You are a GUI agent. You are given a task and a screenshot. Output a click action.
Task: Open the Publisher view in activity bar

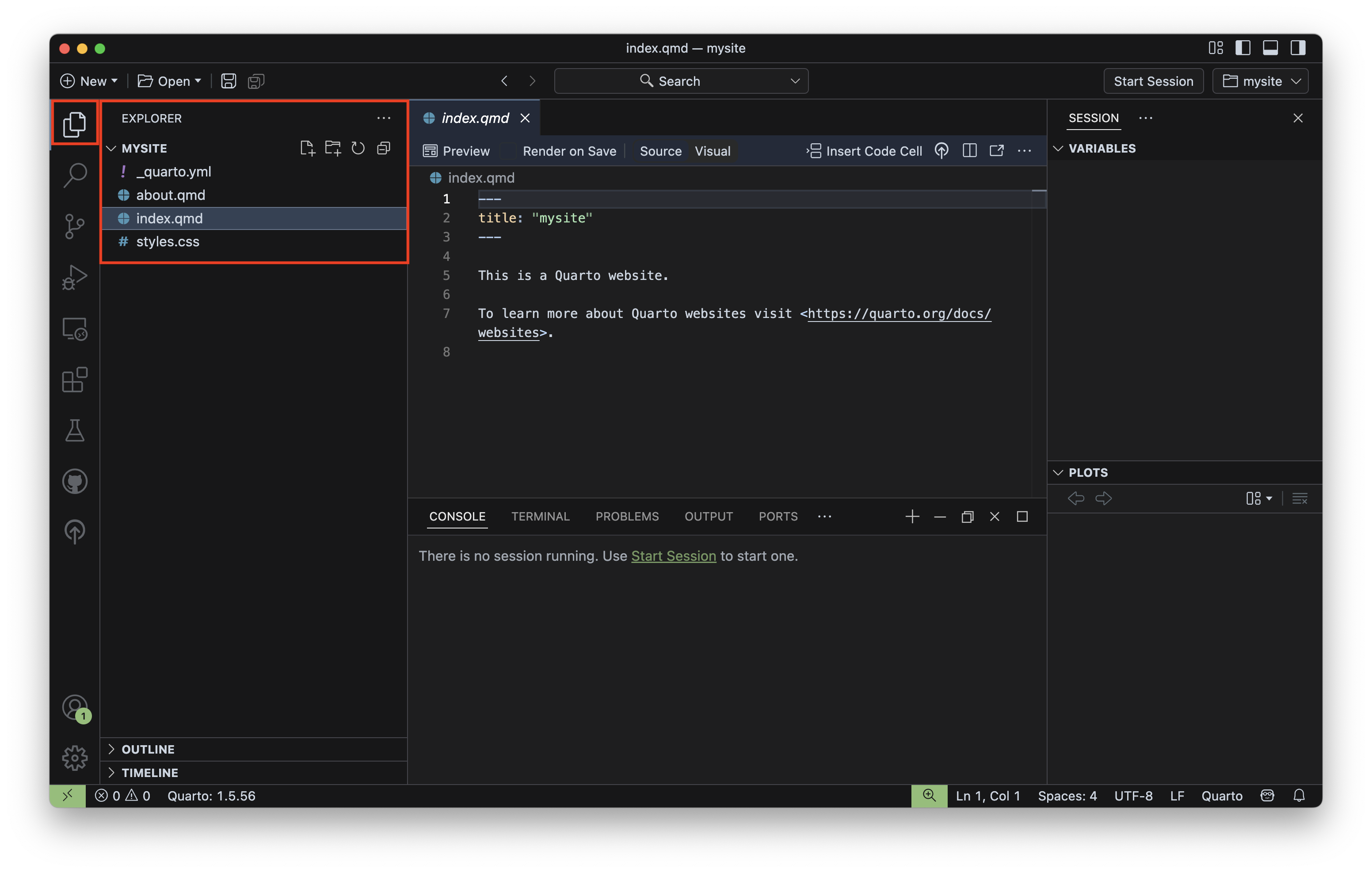click(75, 532)
